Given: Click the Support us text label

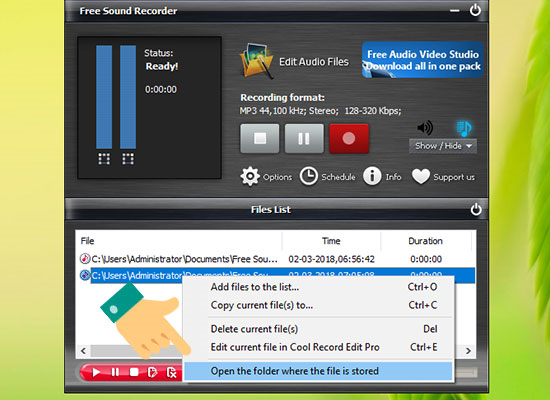Looking at the screenshot, I should pyautogui.click(x=454, y=177).
